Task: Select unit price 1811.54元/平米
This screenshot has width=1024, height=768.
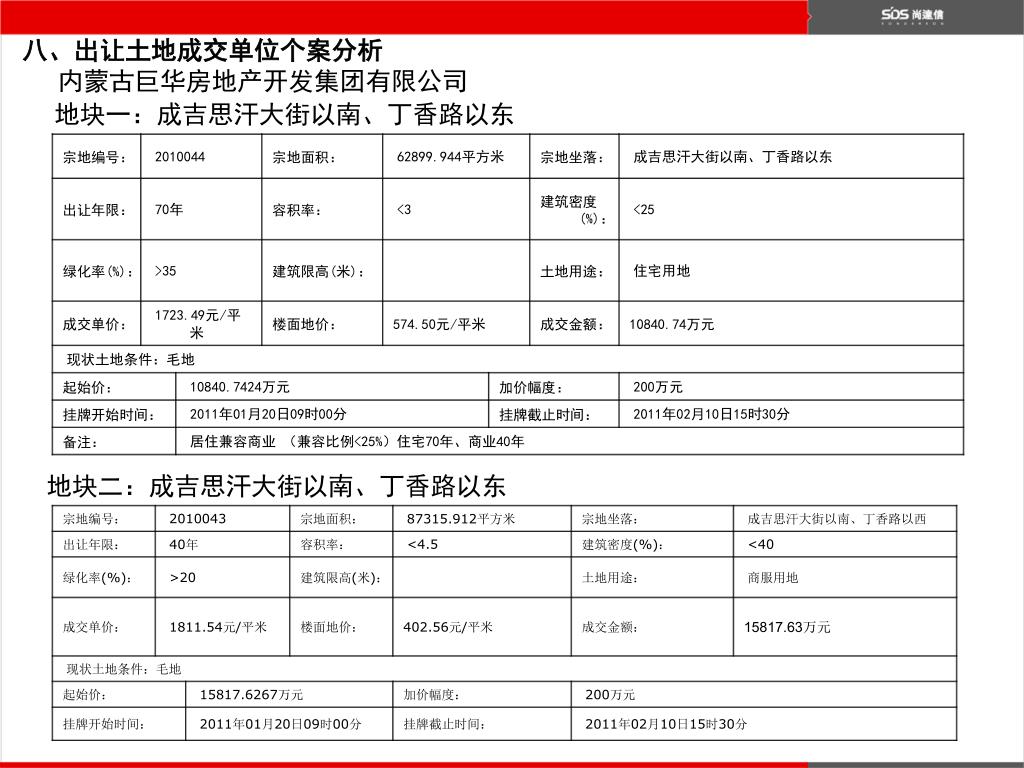Action: pyautogui.click(x=218, y=627)
